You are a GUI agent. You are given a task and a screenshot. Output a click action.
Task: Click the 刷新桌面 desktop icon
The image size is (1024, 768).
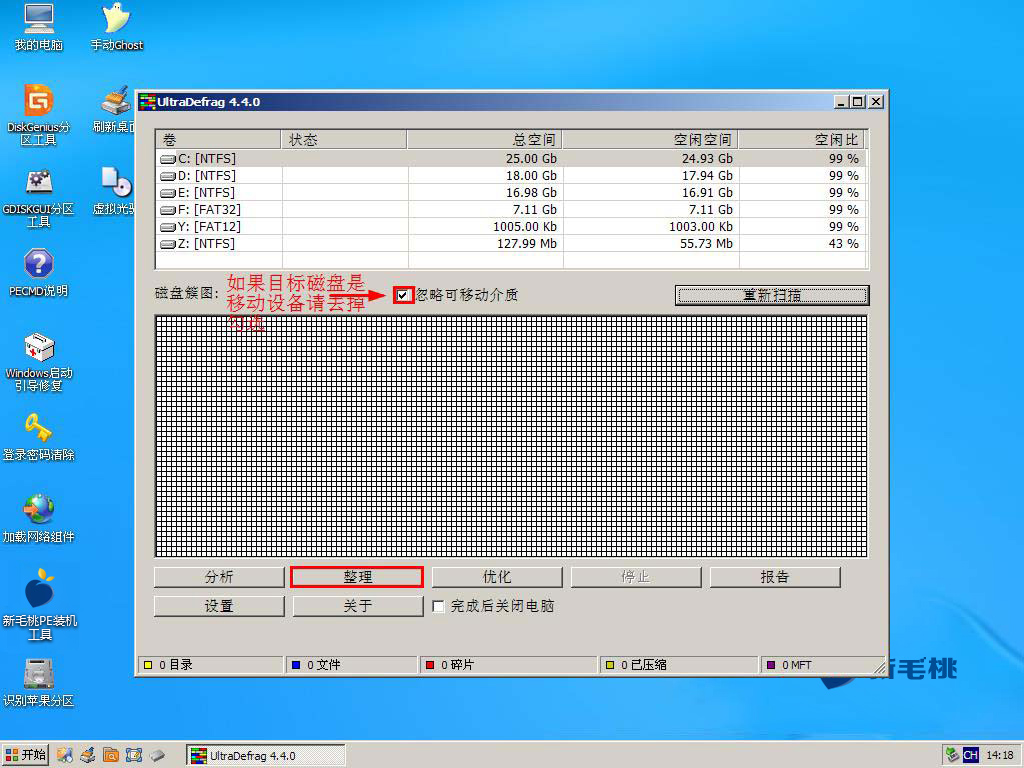115,109
